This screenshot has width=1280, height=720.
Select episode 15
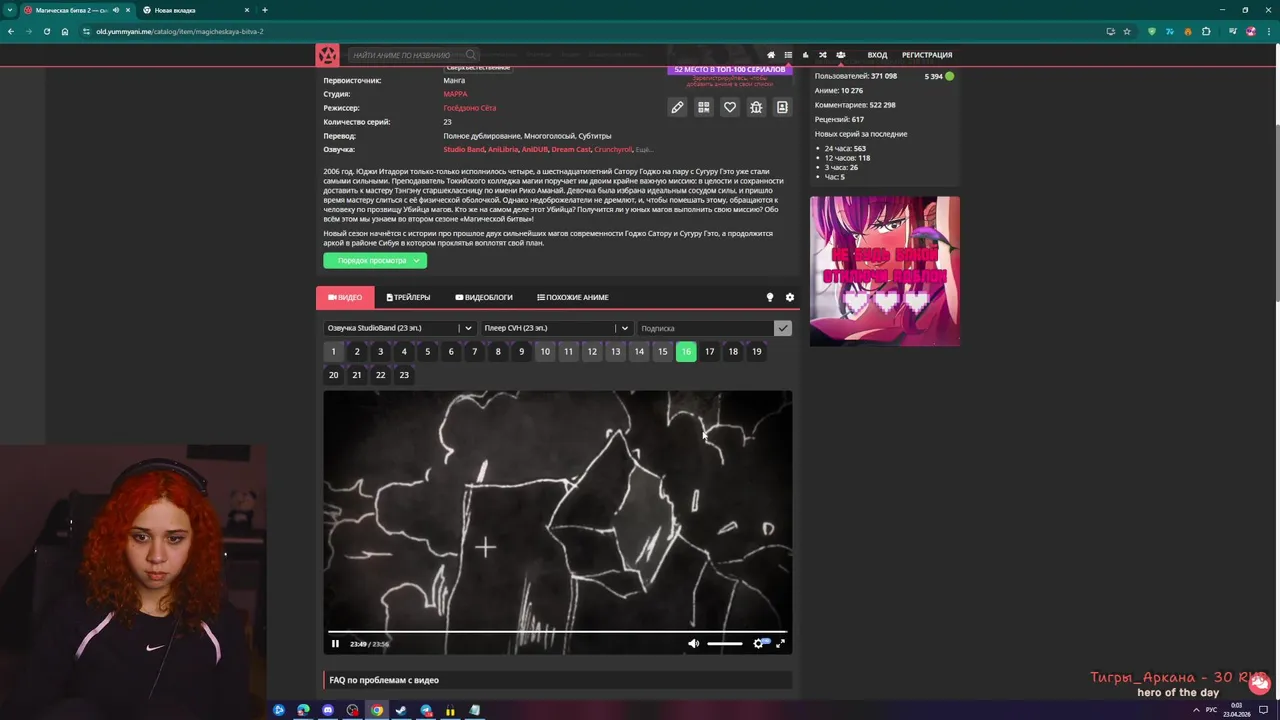662,351
